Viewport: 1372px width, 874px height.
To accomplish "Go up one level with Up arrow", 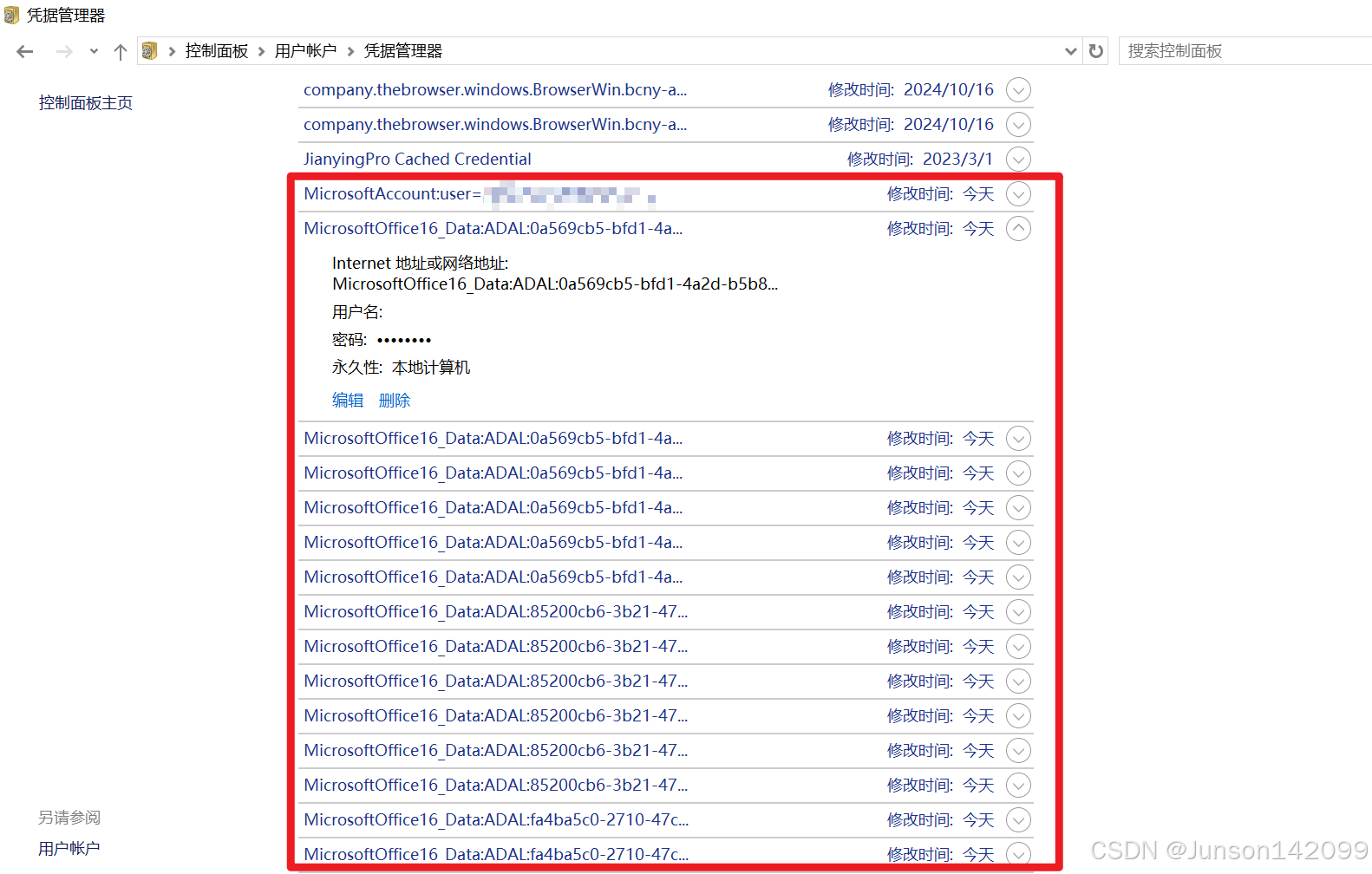I will [x=121, y=51].
